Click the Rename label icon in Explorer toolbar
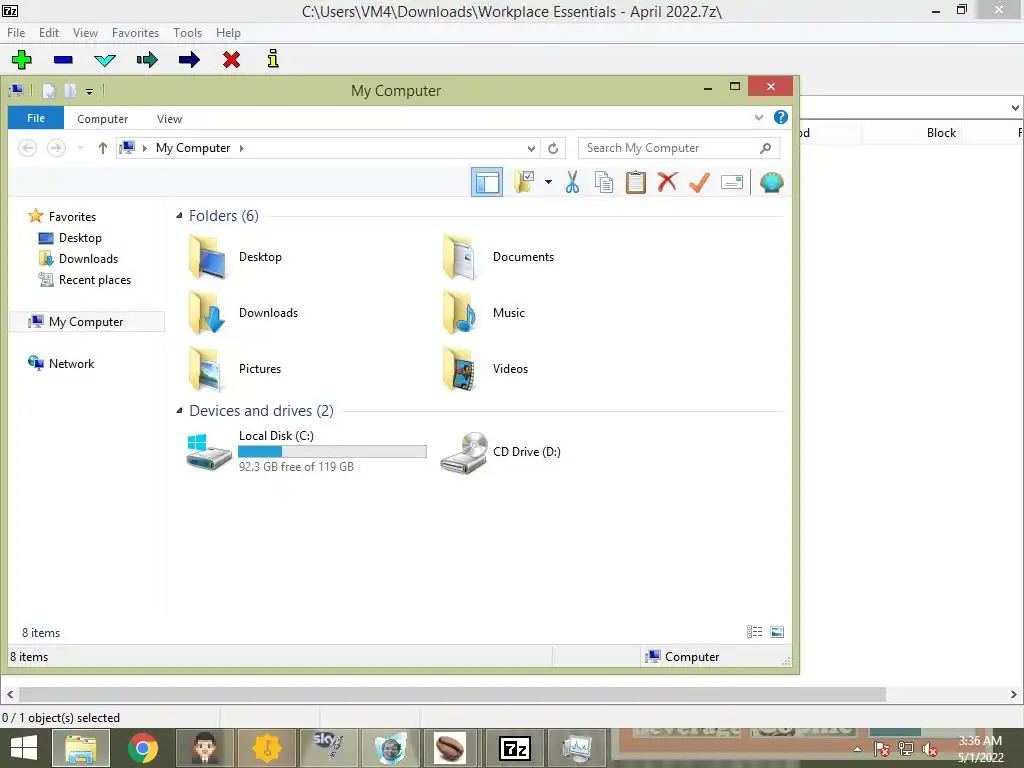Screen dimensions: 1024x768 pos(731,182)
